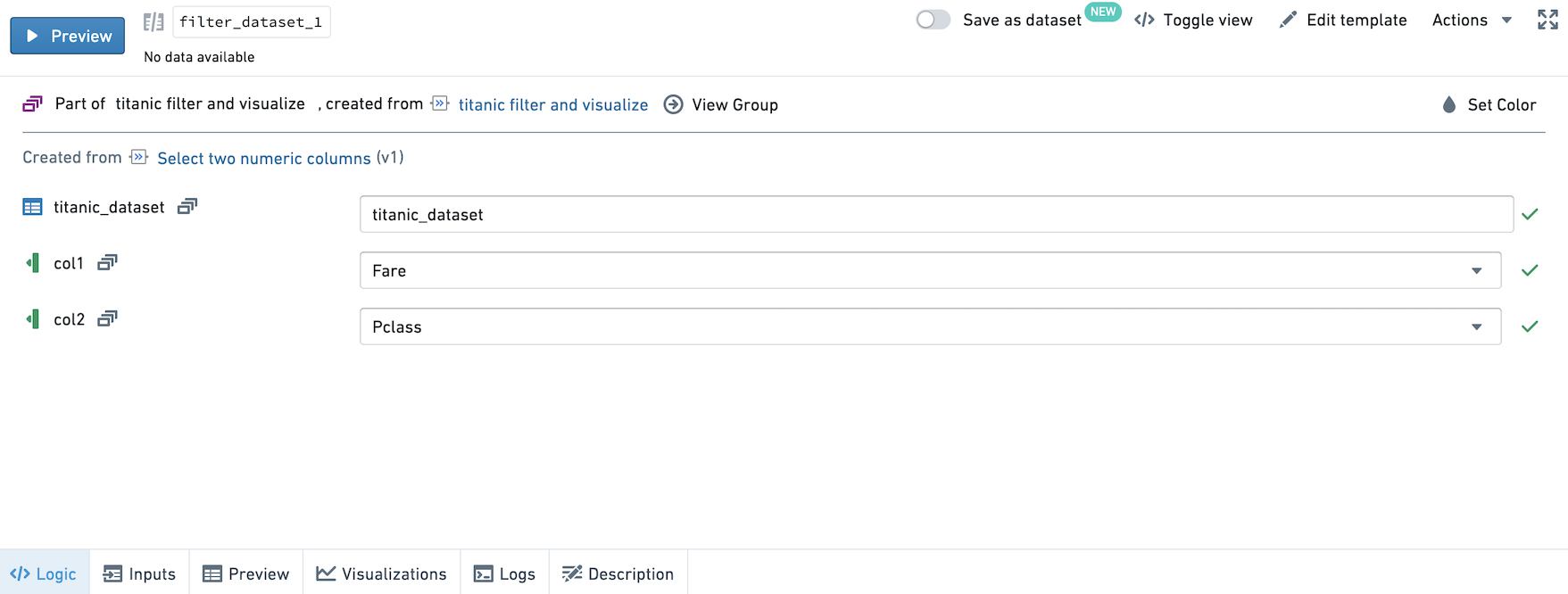
Task: Open the bottom Preview tab
Action: pyautogui.click(x=246, y=573)
